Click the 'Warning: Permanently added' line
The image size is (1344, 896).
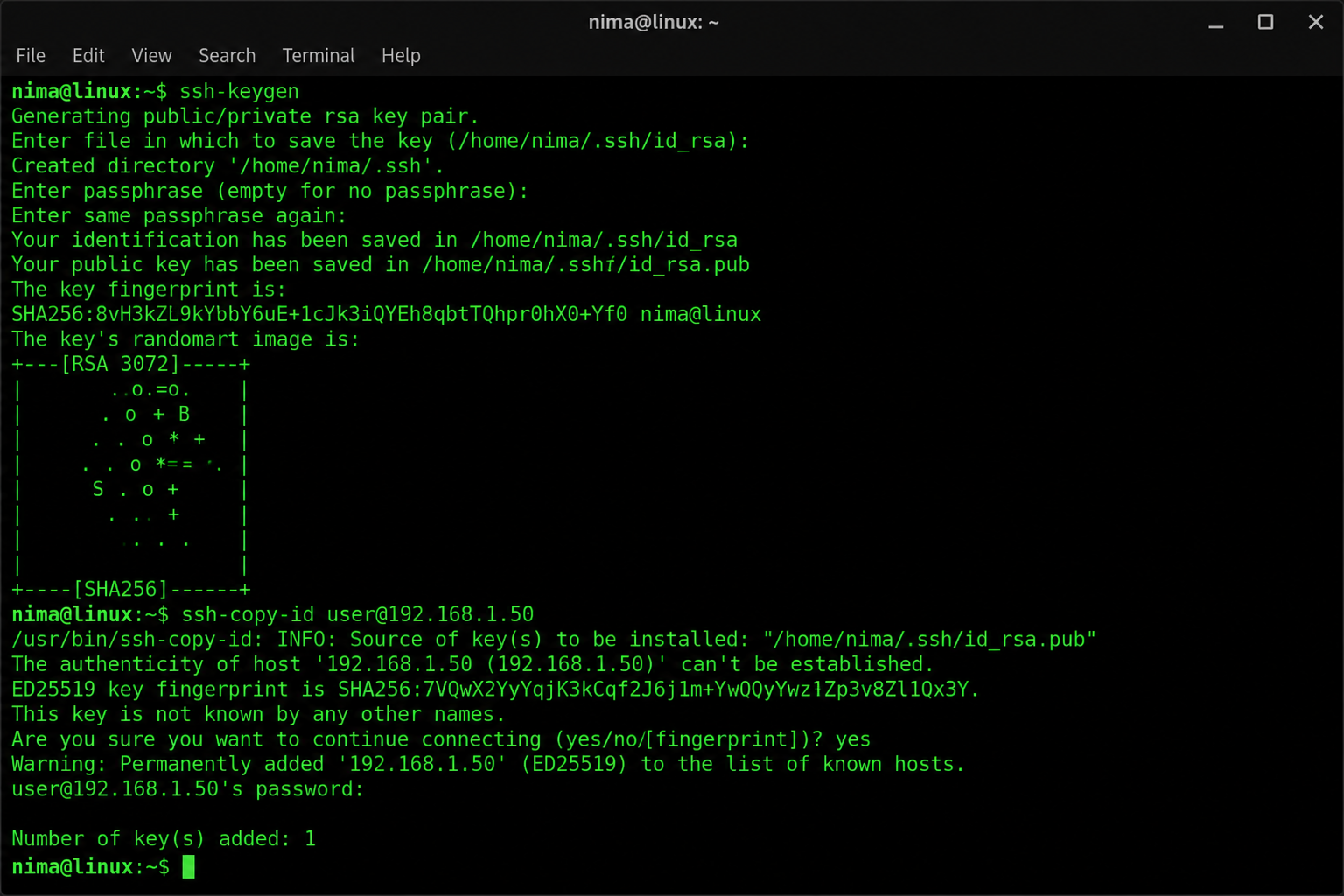click(487, 765)
